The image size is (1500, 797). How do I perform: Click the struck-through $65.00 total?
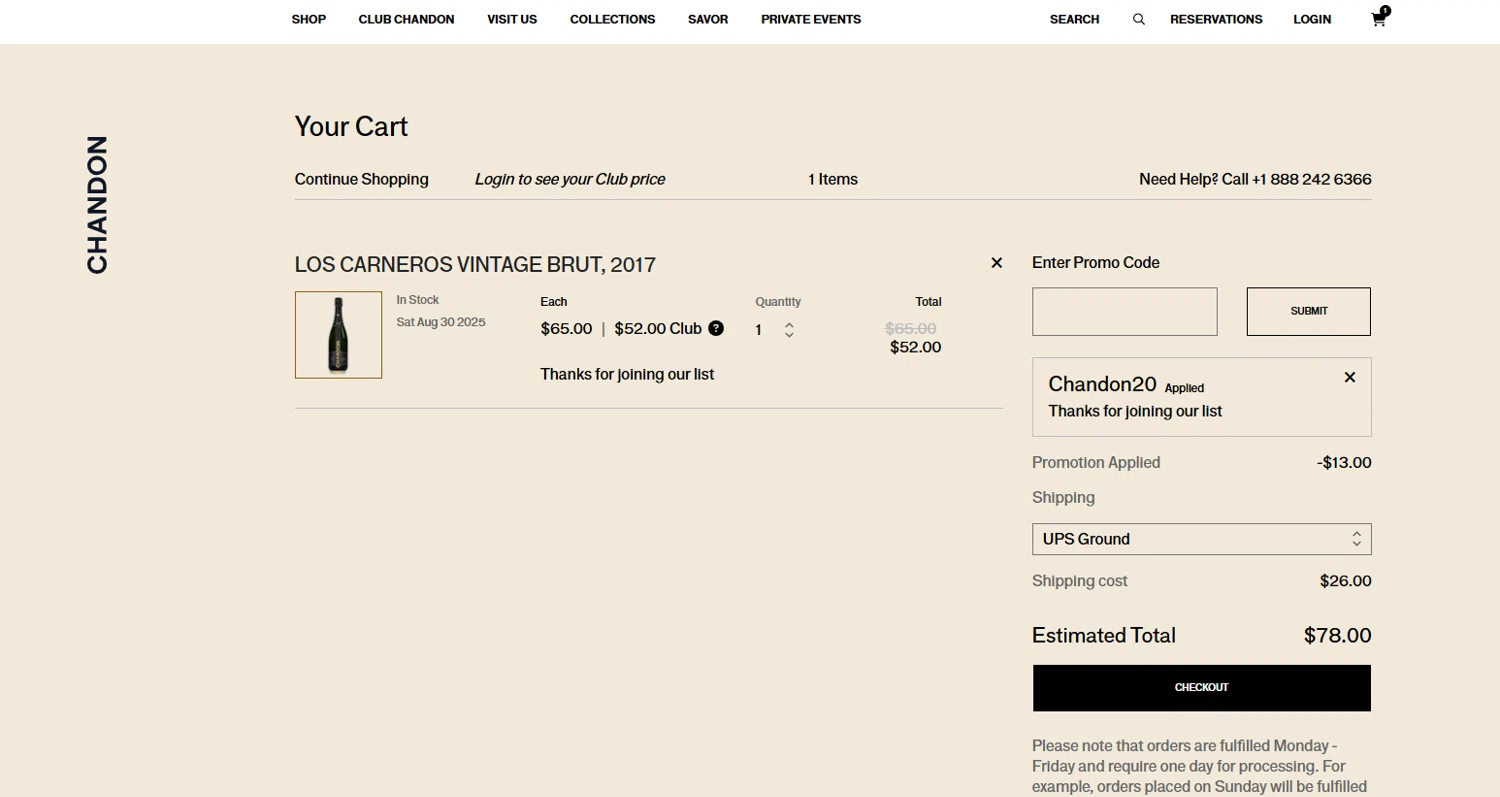(911, 328)
